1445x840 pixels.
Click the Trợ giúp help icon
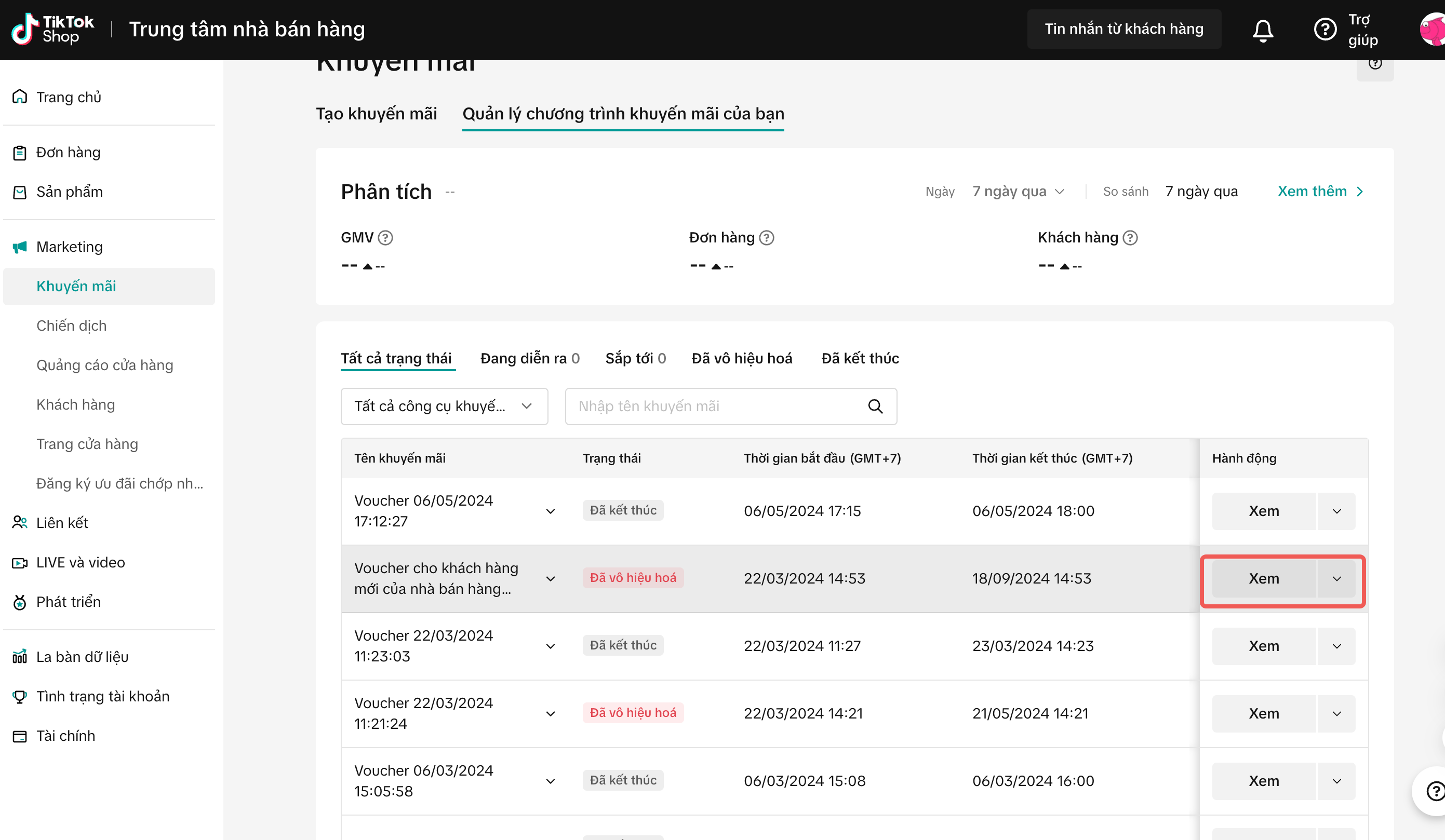click(1324, 29)
